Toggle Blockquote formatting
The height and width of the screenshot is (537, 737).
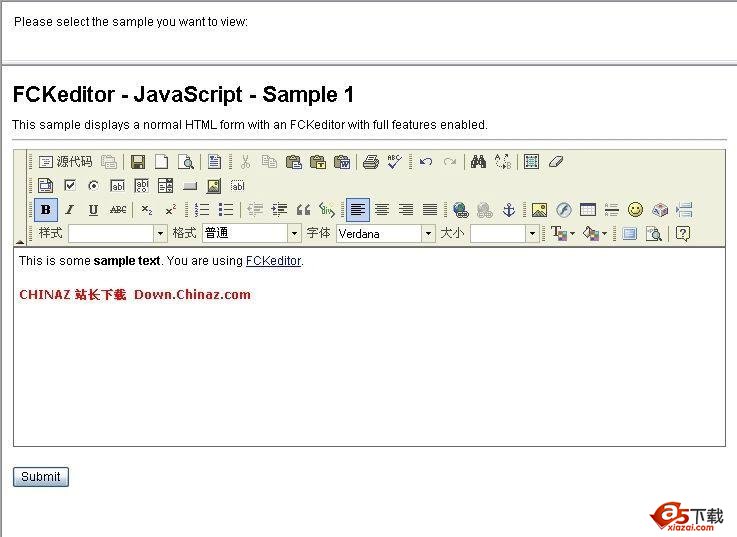[303, 210]
